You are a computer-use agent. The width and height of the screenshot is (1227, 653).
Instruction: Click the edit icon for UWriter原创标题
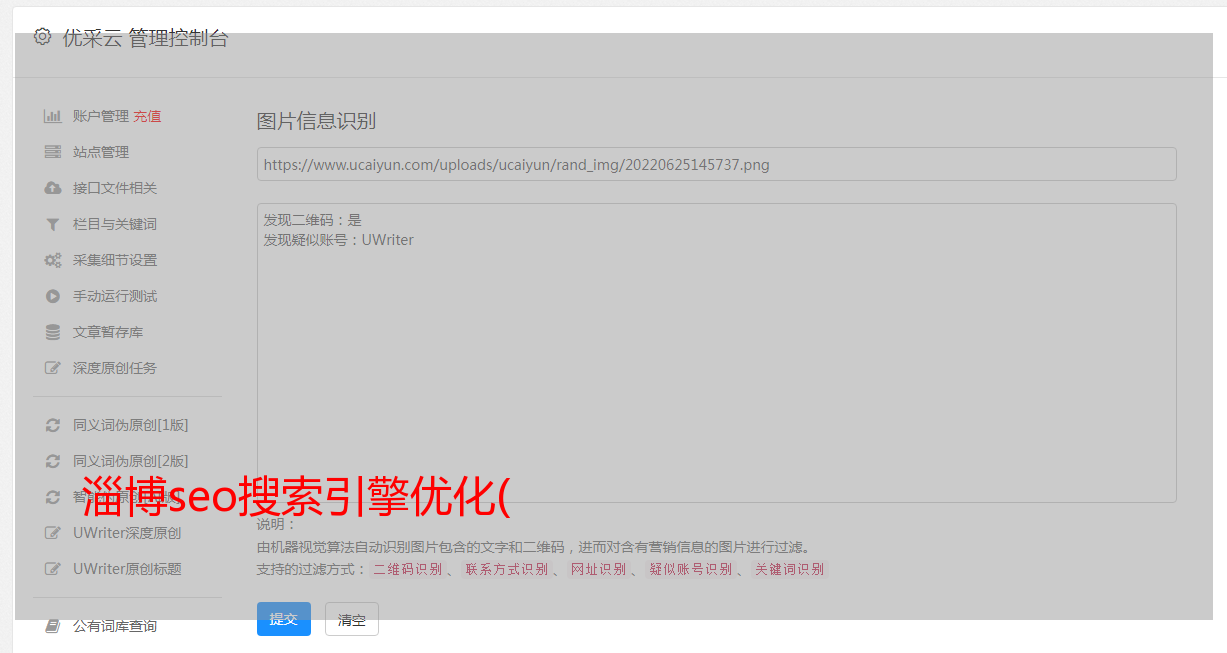(x=53, y=569)
